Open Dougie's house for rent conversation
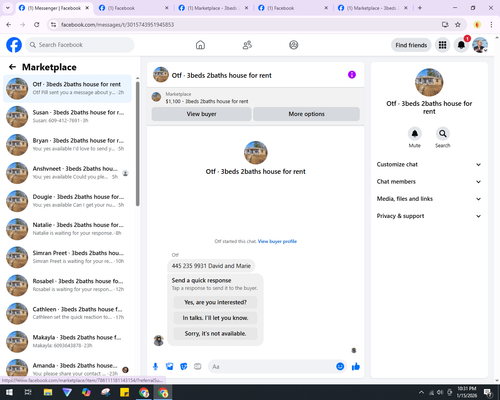 [67, 201]
